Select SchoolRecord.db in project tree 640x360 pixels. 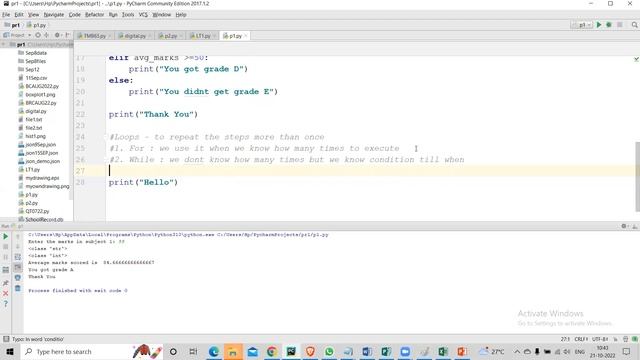tap(44, 220)
